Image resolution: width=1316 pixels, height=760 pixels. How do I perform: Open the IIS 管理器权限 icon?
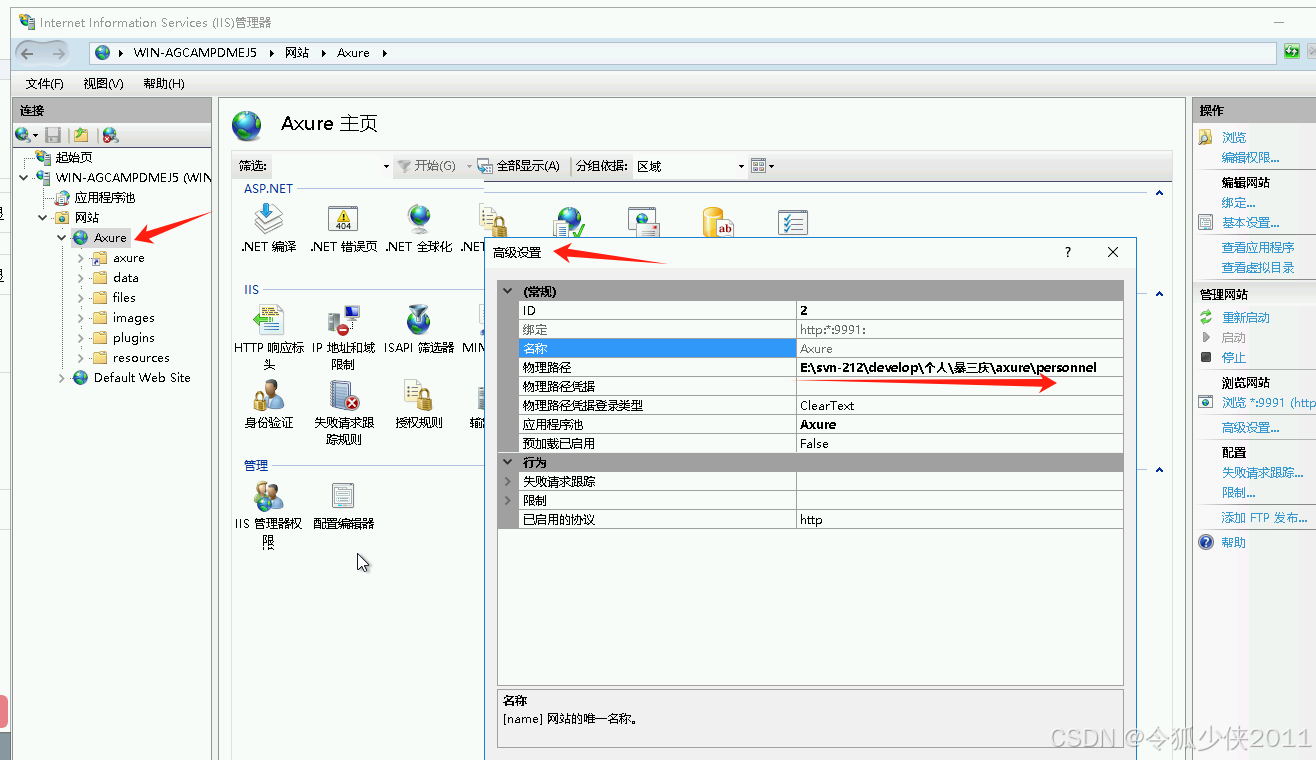268,496
